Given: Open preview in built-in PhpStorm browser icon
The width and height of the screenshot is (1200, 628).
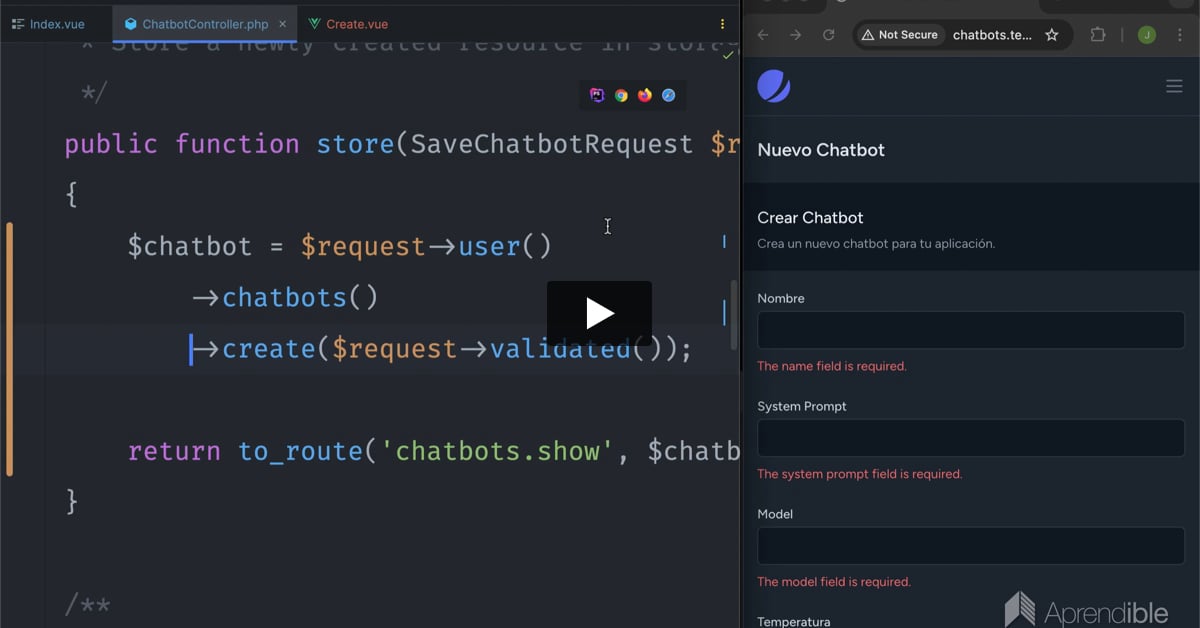Looking at the screenshot, I should 597,95.
